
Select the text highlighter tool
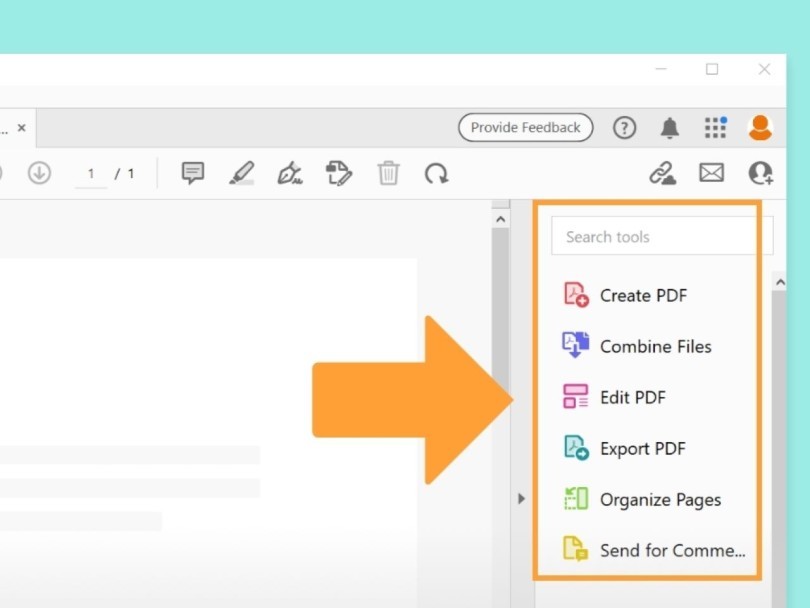(241, 172)
